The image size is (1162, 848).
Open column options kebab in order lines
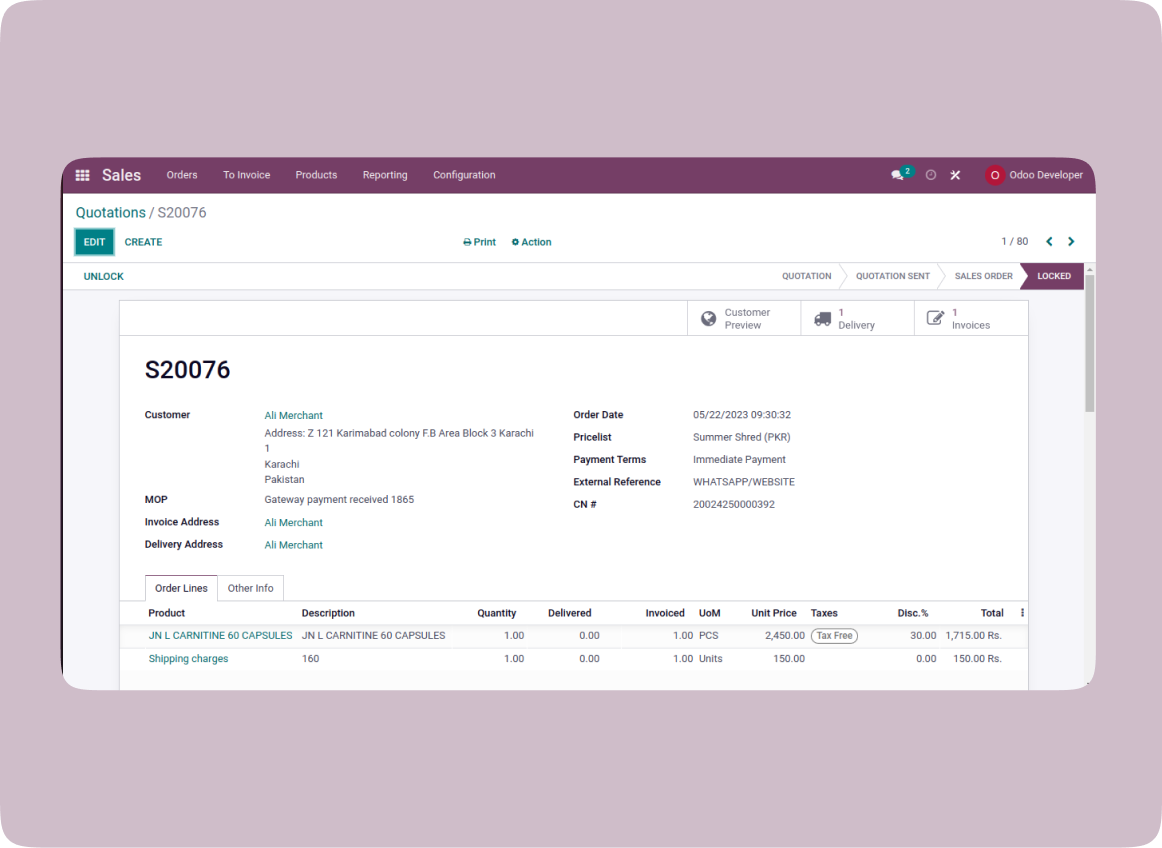(x=1022, y=613)
